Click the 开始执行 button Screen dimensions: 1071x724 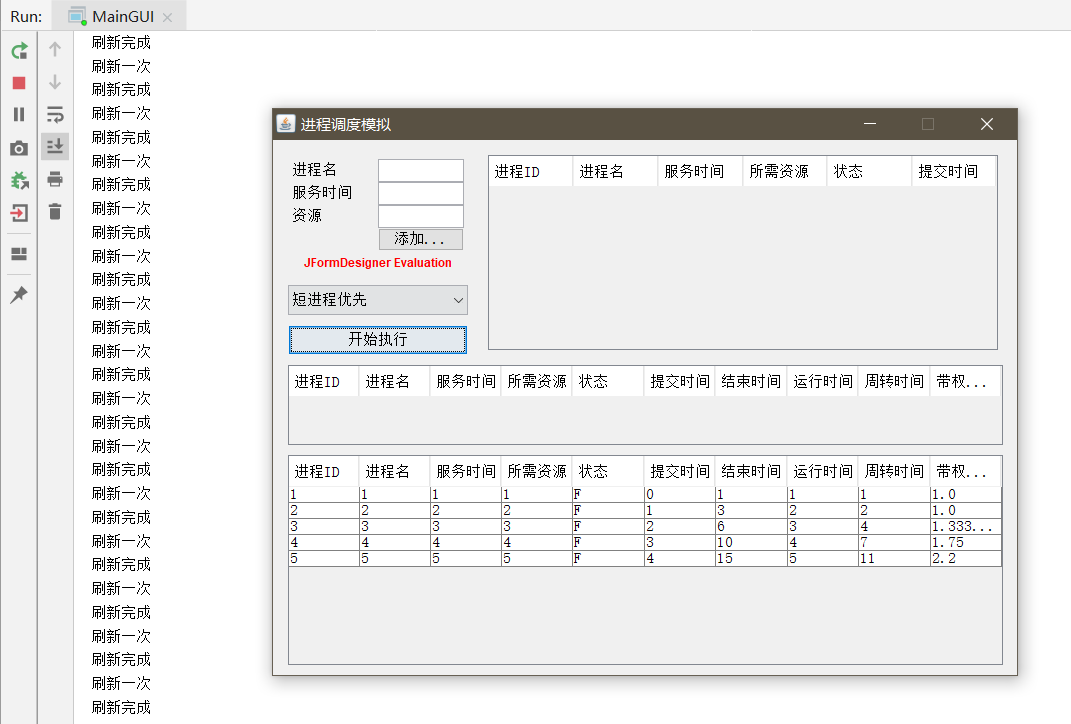coord(378,339)
